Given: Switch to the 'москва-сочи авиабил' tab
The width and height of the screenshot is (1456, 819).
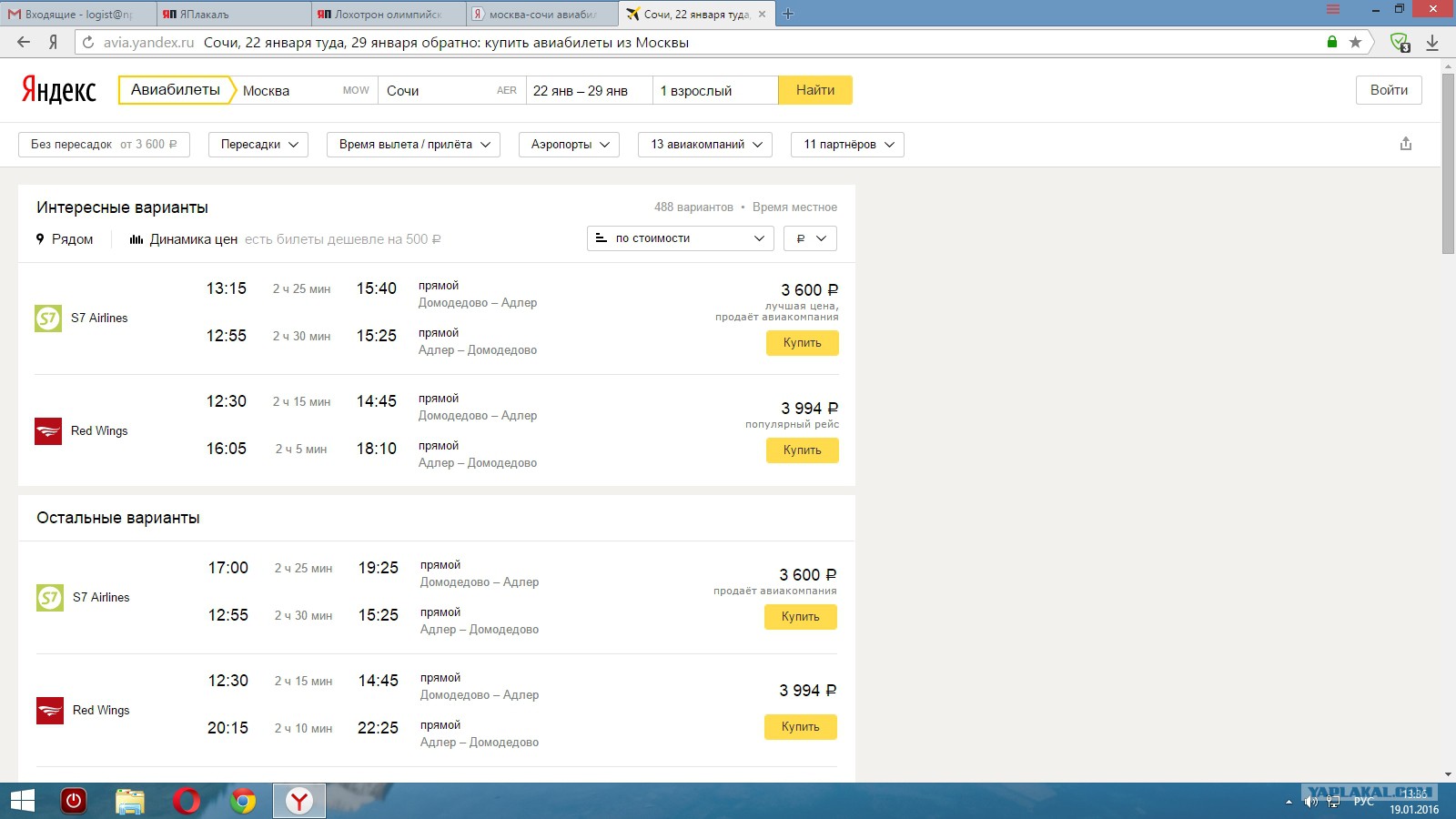Looking at the screenshot, I should (542, 14).
